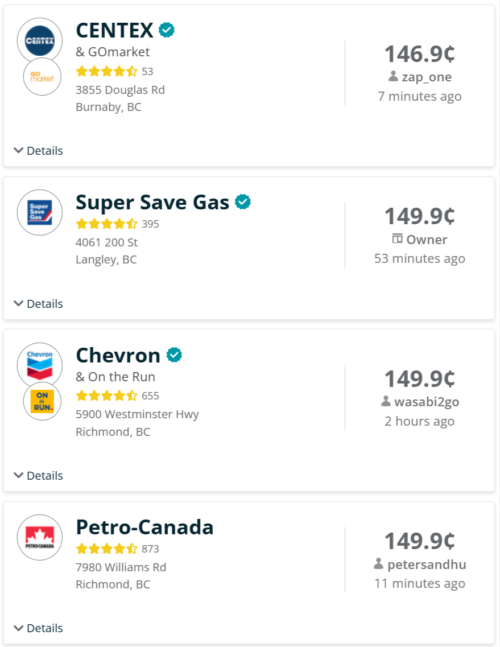Click the Petro-Canada maple leaf logo
The height and width of the screenshot is (647, 500).
(40, 537)
